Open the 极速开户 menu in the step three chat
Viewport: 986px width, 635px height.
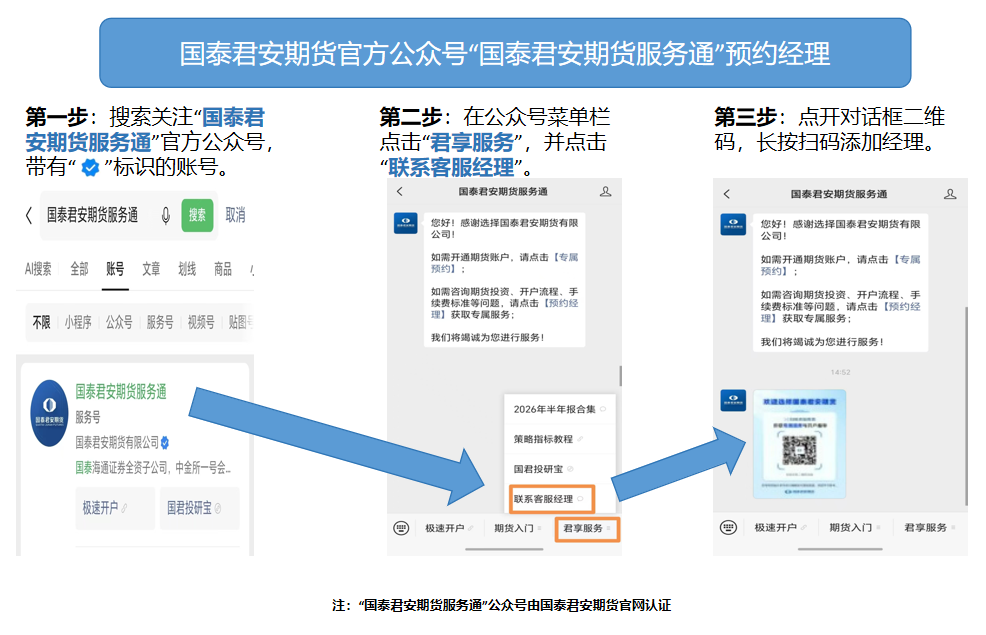point(780,527)
